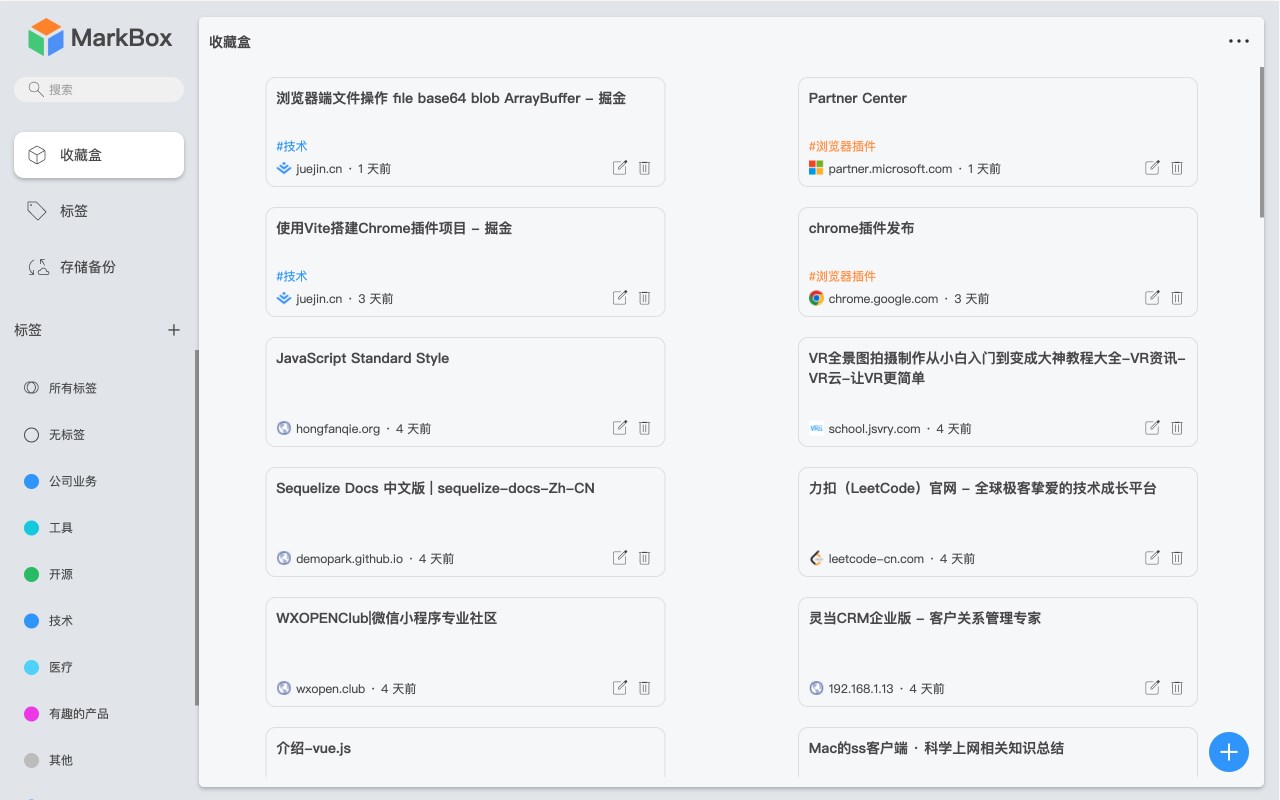
Task: Click the main list vertical scrollbar
Action: point(1262,140)
